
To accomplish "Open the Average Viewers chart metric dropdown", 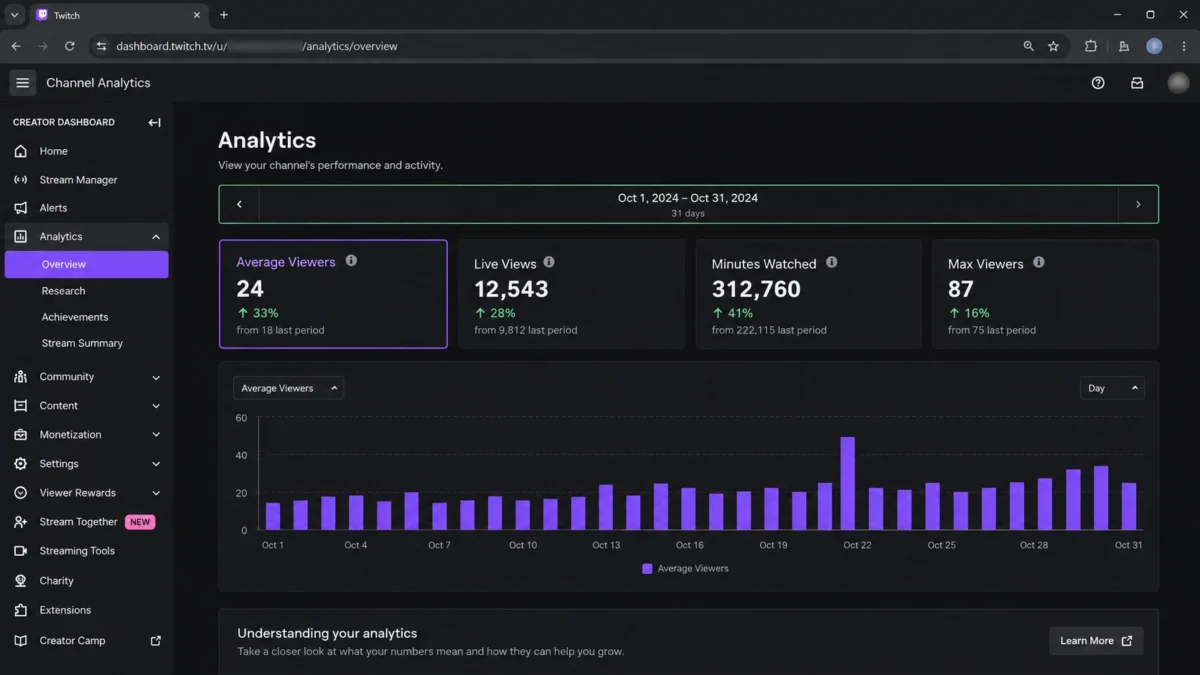I will coord(288,388).
